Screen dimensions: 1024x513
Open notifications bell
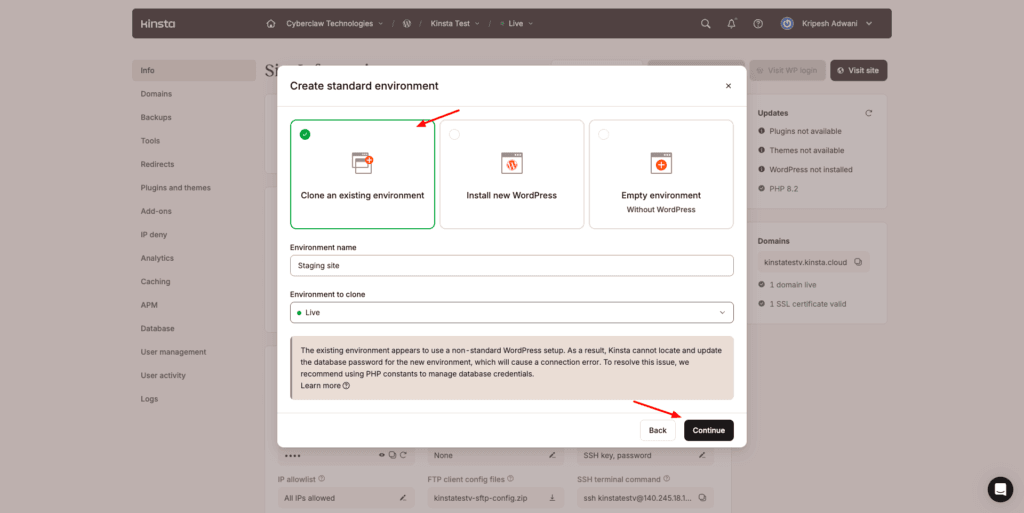click(x=731, y=23)
